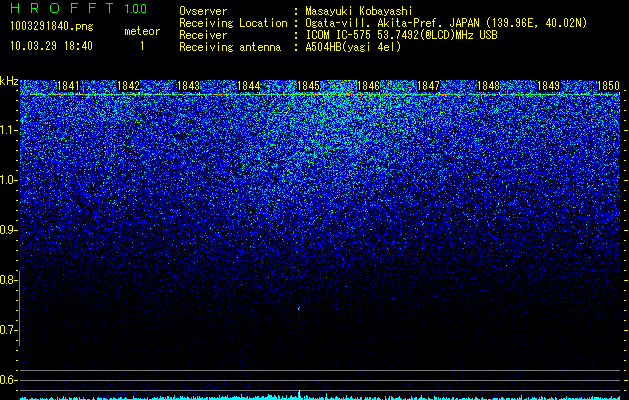The width and height of the screenshot is (629, 400).
Task: Click the 0.7 kHz frequency axis label
Action: click(8, 330)
